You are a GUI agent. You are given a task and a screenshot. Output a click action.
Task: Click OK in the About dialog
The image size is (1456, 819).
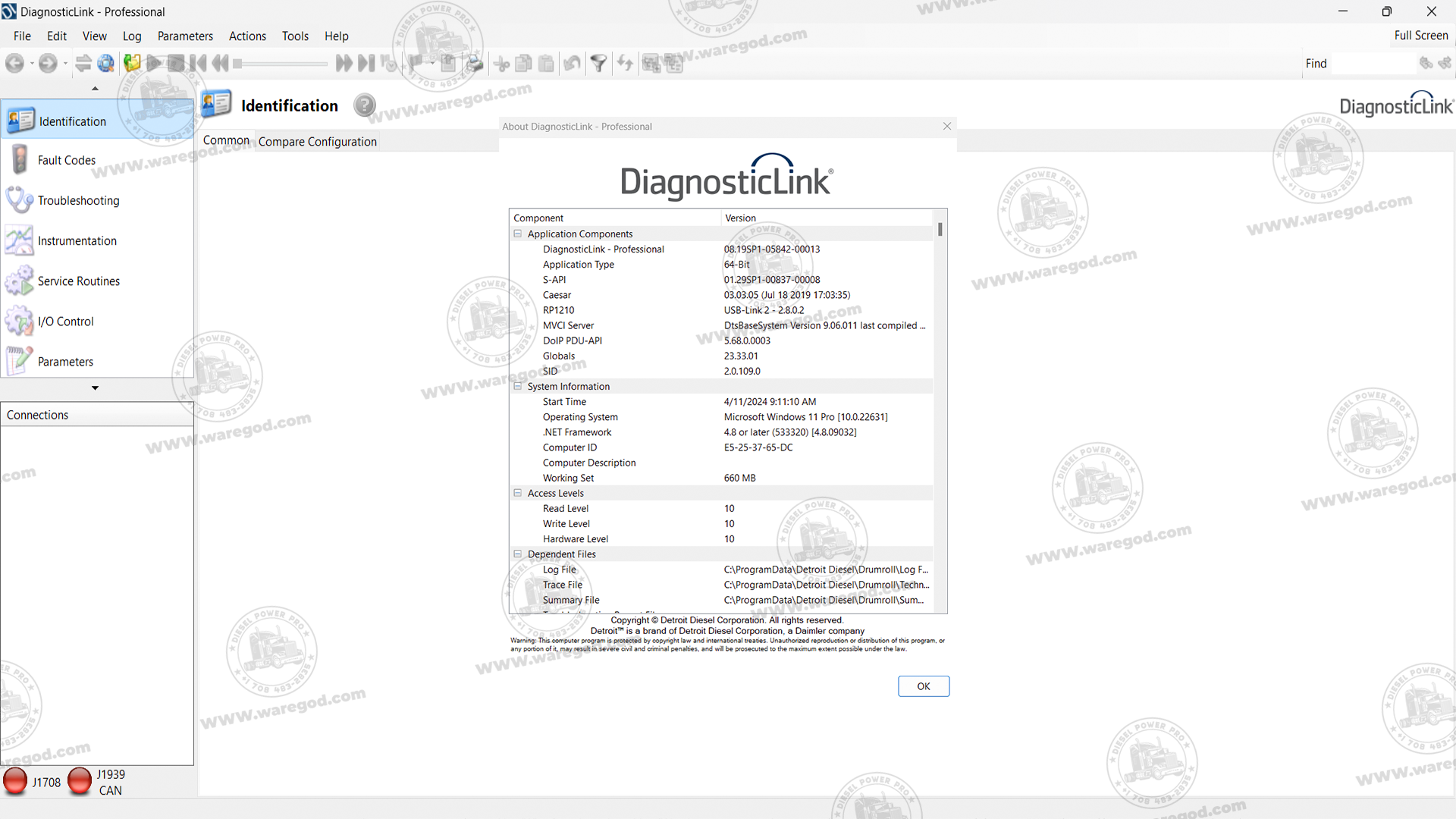pyautogui.click(x=923, y=686)
